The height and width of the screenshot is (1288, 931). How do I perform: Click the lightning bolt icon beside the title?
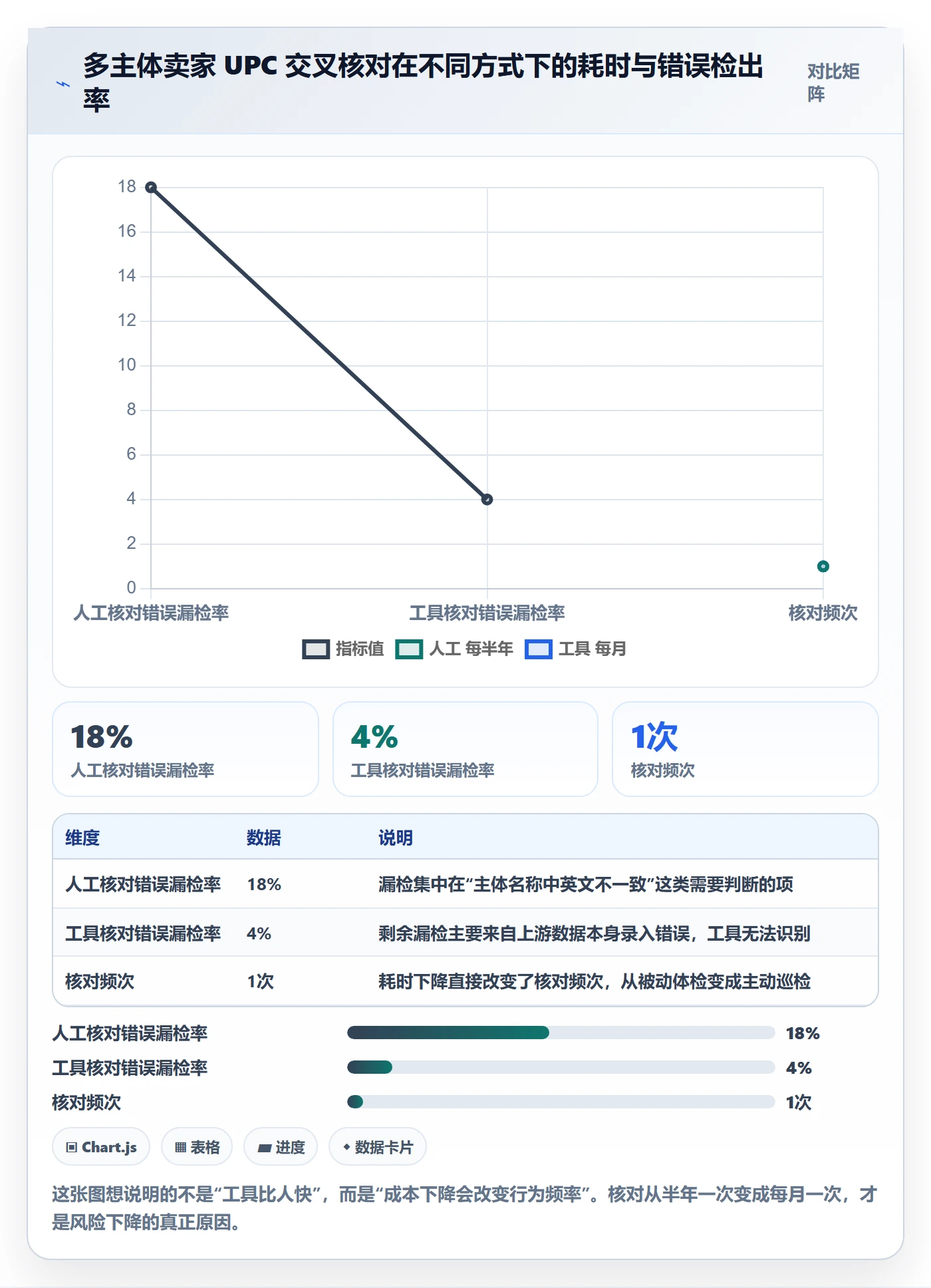point(63,84)
